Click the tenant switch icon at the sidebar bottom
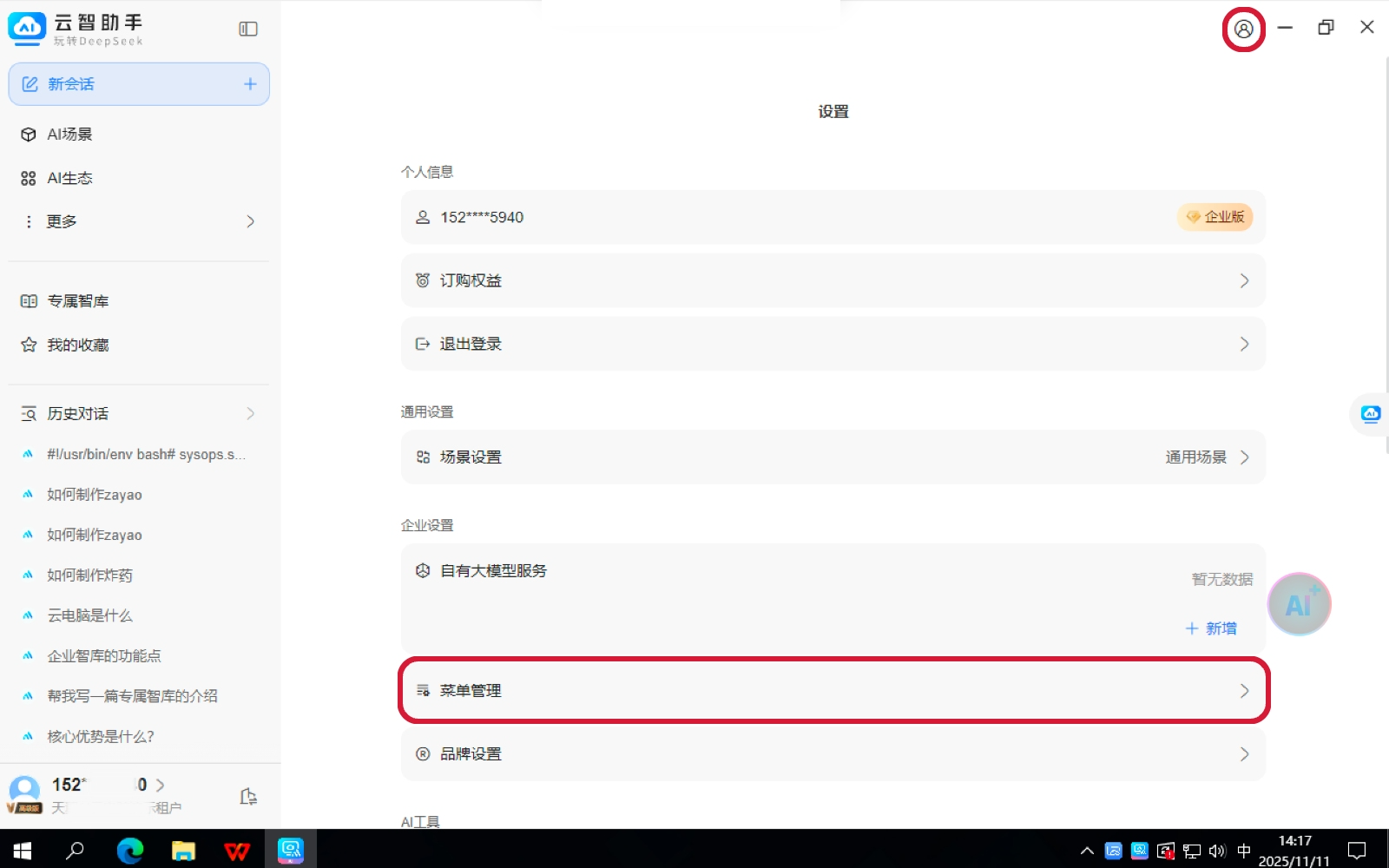Image resolution: width=1389 pixels, height=868 pixels. (x=248, y=796)
